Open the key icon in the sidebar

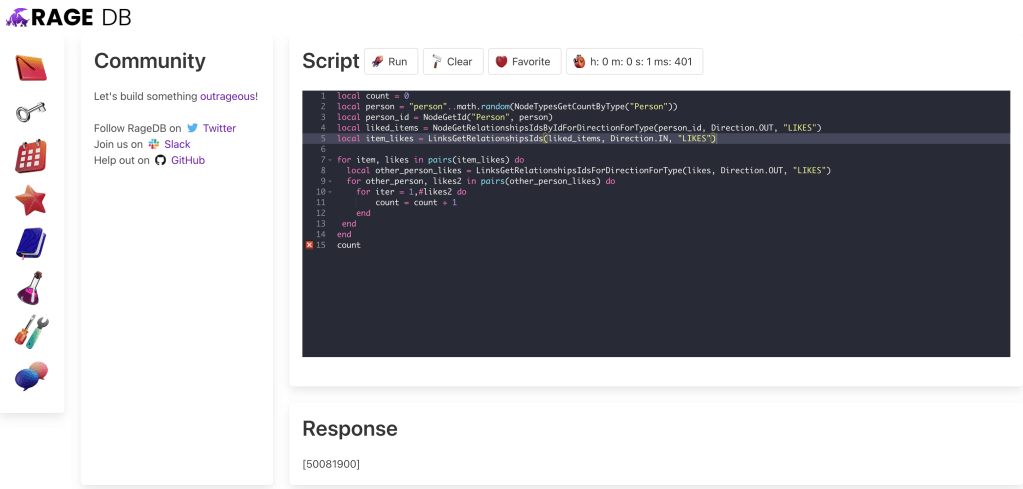pyautogui.click(x=31, y=112)
